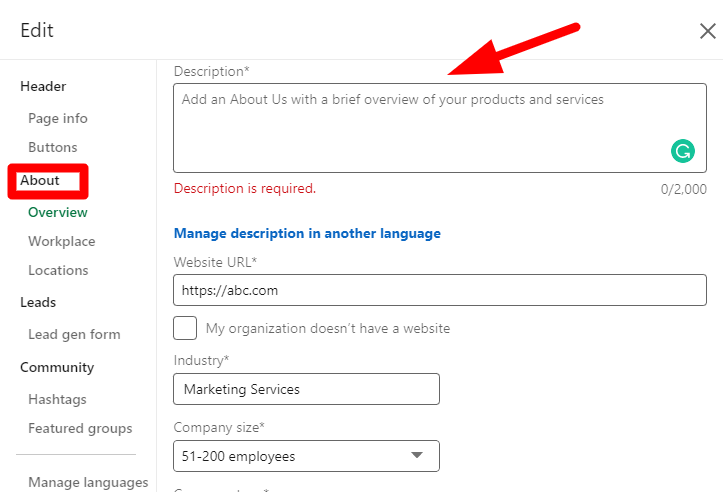The image size is (723, 492).
Task: Click the Header heading in sidebar
Action: pyautogui.click(x=43, y=86)
